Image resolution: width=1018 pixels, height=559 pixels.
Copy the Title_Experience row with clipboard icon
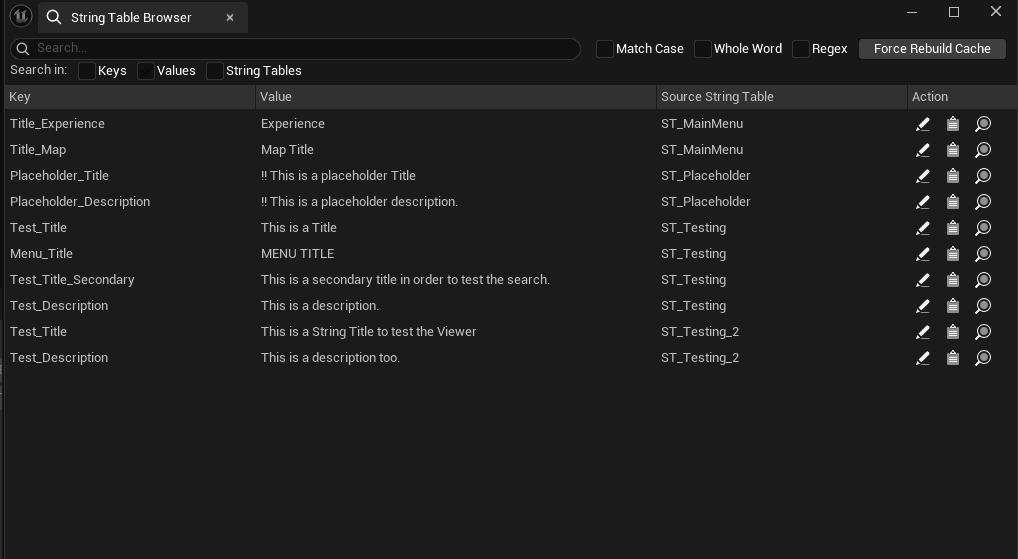[x=952, y=124]
